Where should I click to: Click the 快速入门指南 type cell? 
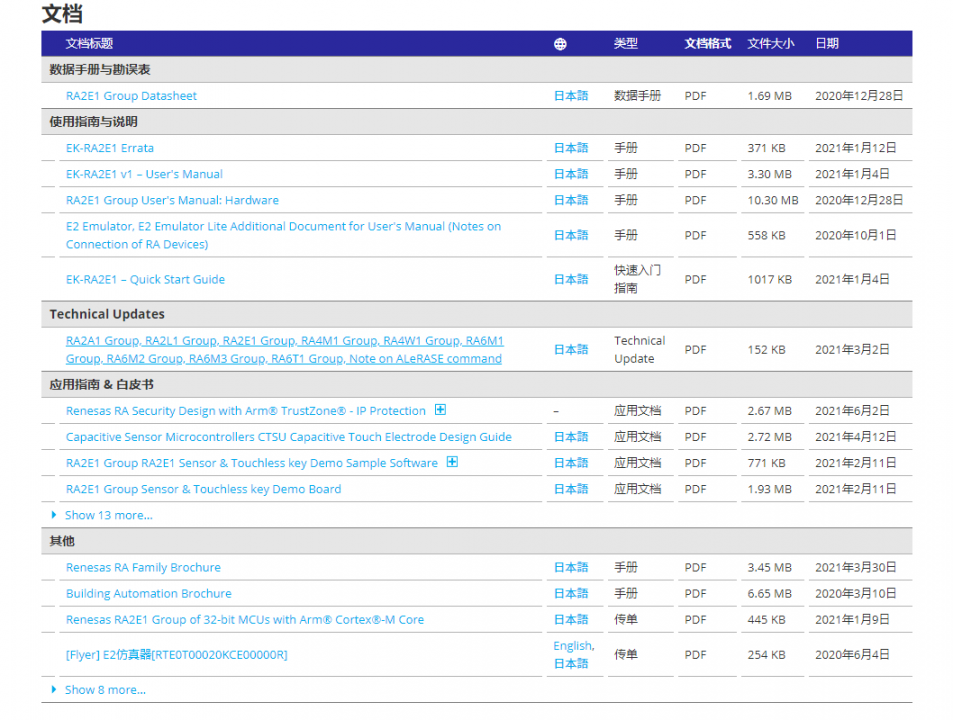click(x=638, y=279)
